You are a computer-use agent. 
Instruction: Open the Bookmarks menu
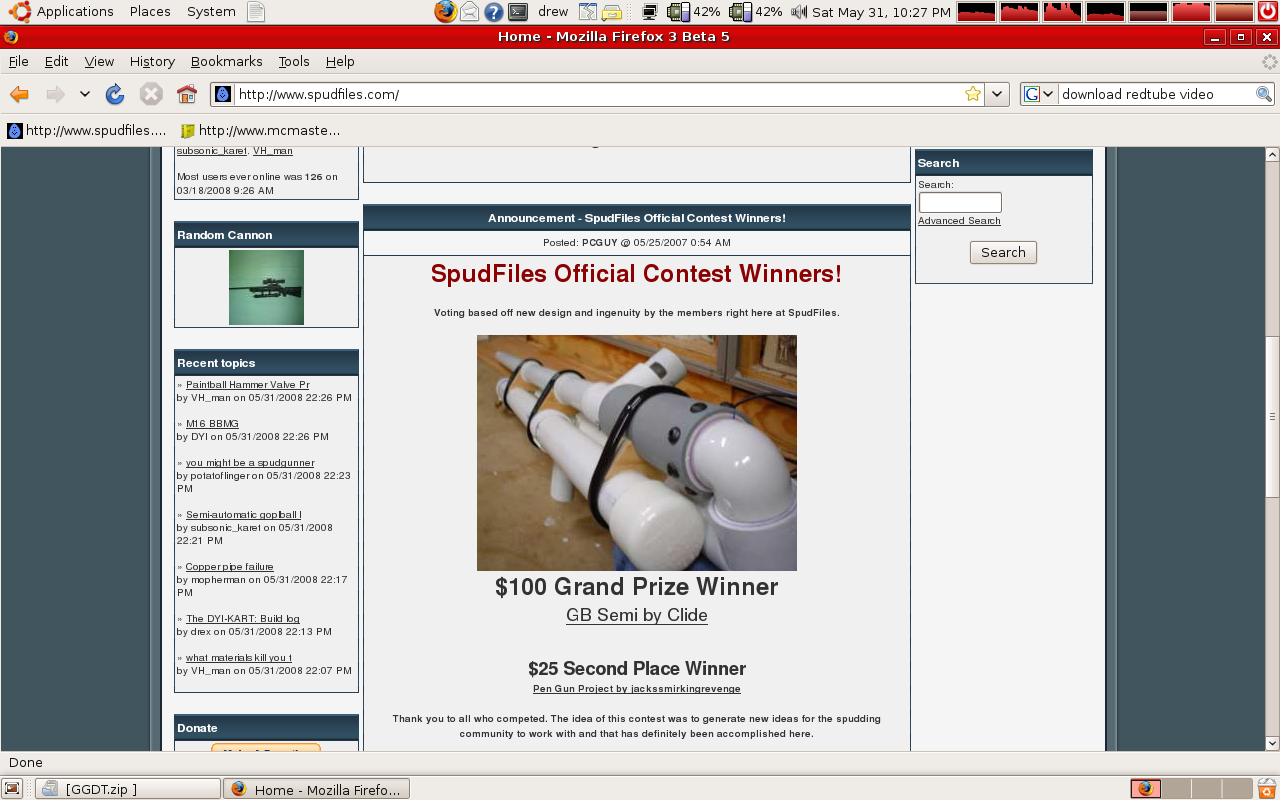click(226, 61)
